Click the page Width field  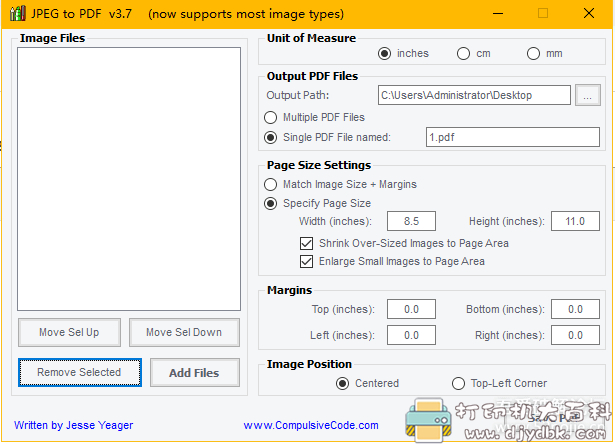(411, 221)
